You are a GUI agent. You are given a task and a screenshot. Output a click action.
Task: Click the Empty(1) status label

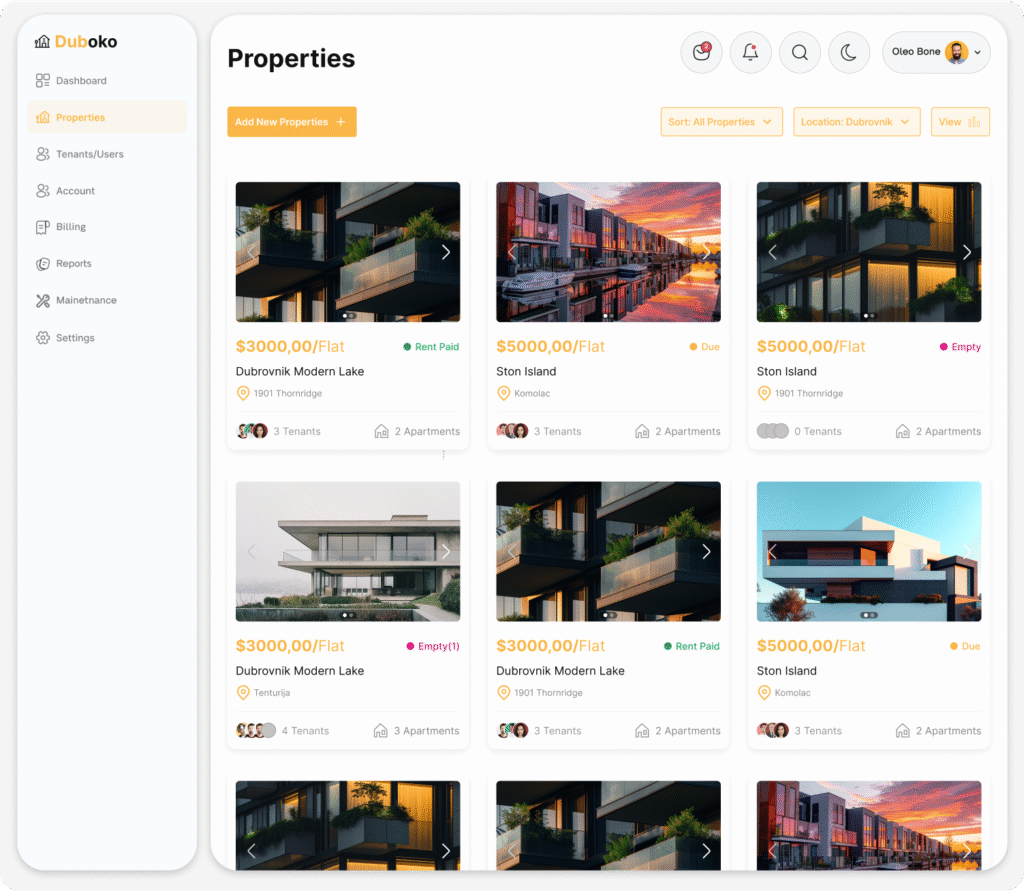point(433,646)
